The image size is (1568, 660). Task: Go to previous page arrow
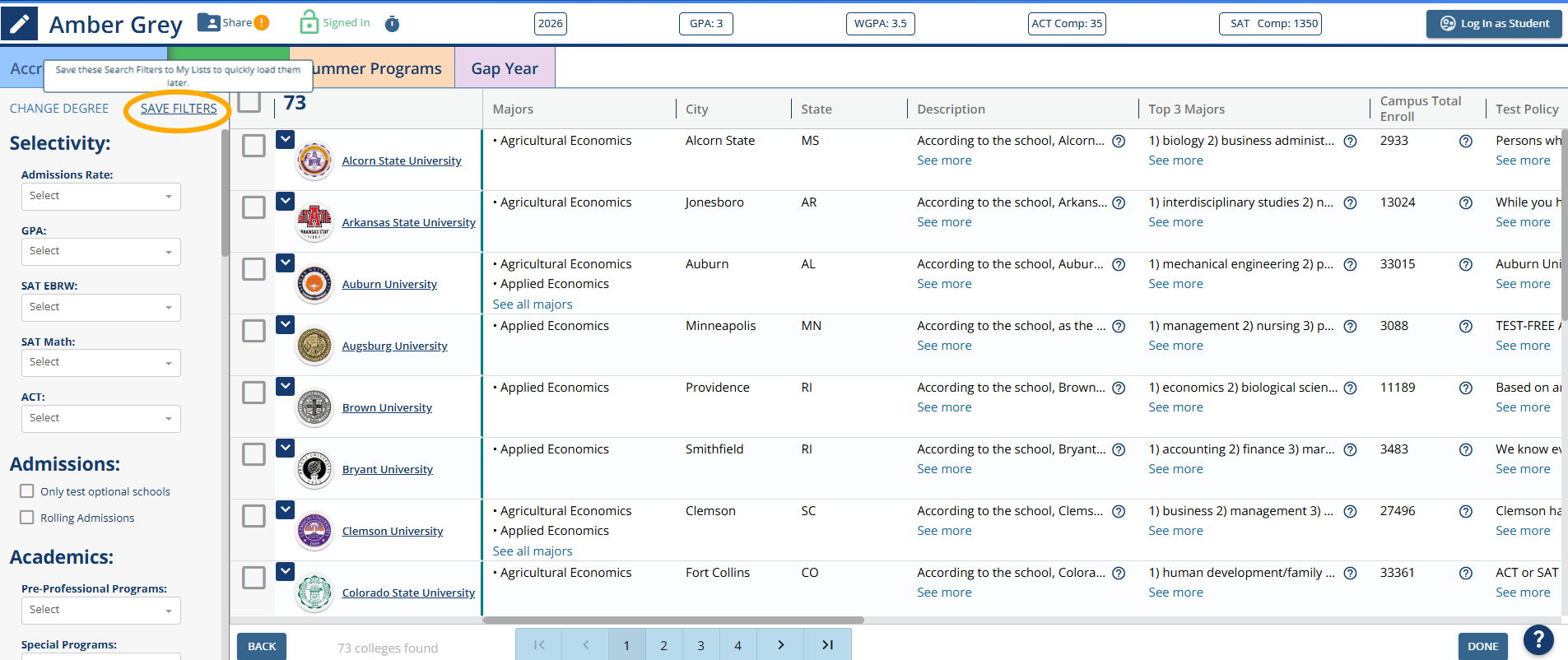(586, 645)
